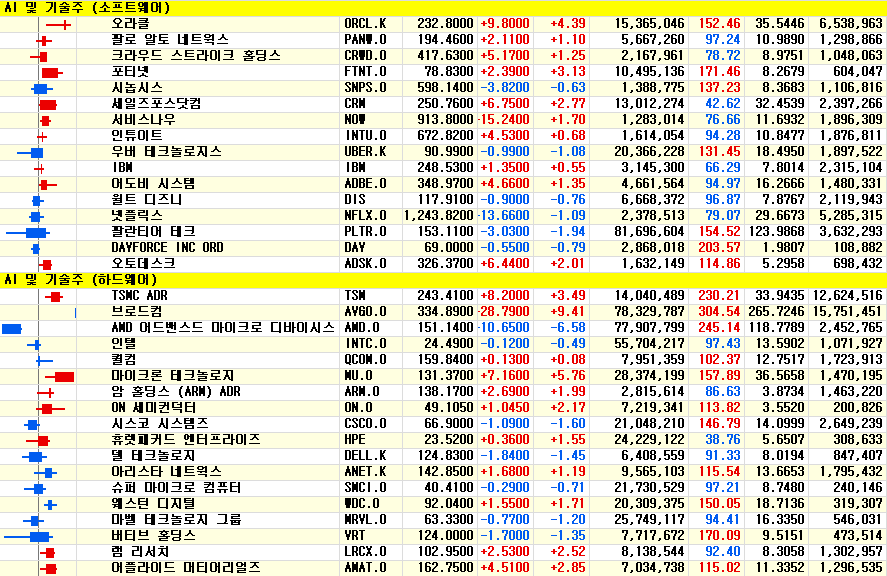Select the Salesforce (CRM) red candlestick icon
The height and width of the screenshot is (576, 887).
point(47,104)
